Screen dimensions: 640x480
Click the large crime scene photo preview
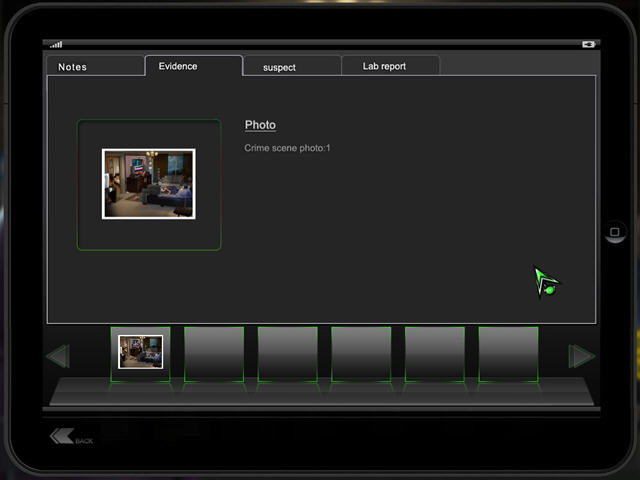coord(149,184)
